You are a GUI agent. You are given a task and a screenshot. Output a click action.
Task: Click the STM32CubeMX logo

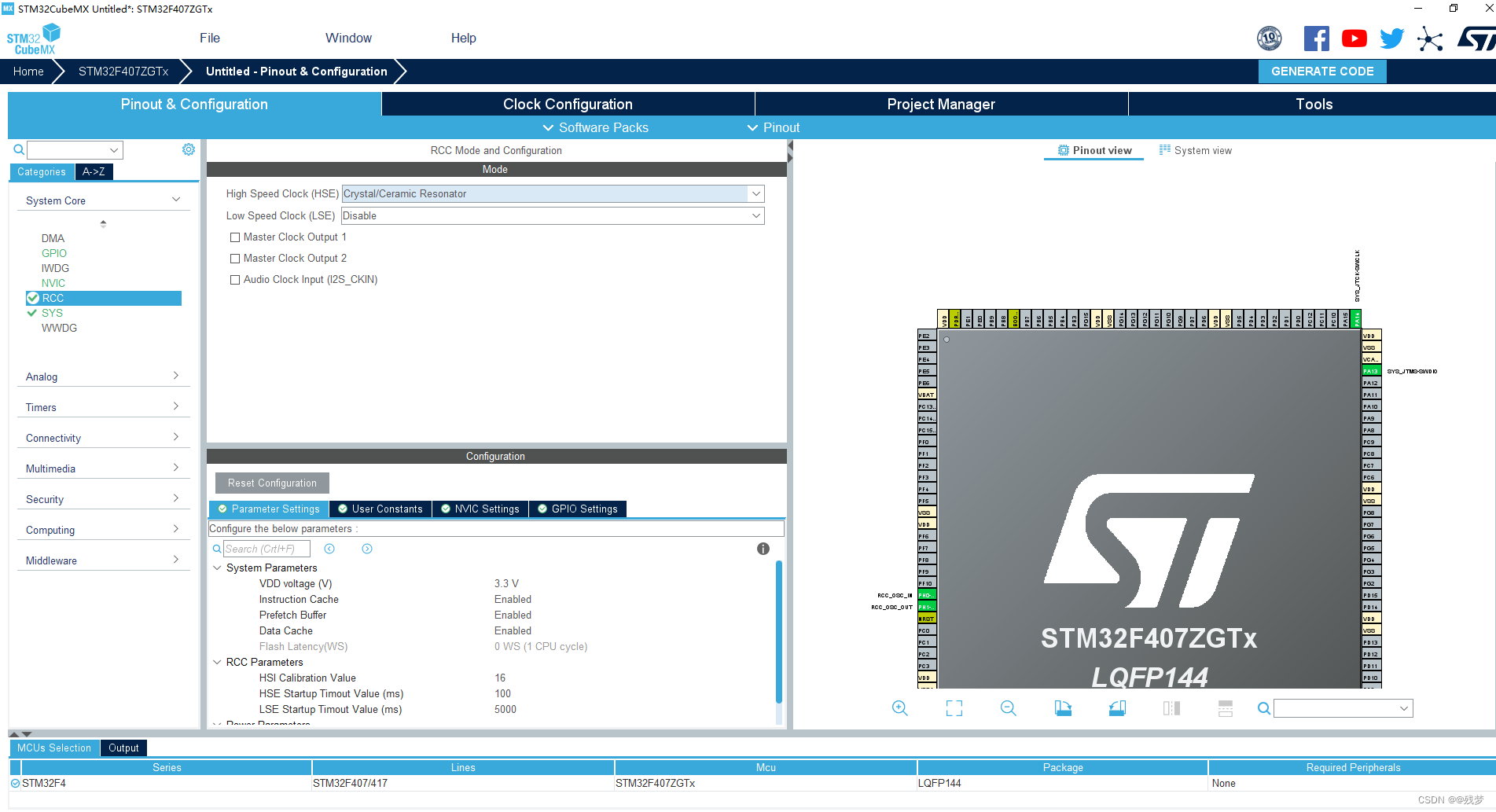33,39
